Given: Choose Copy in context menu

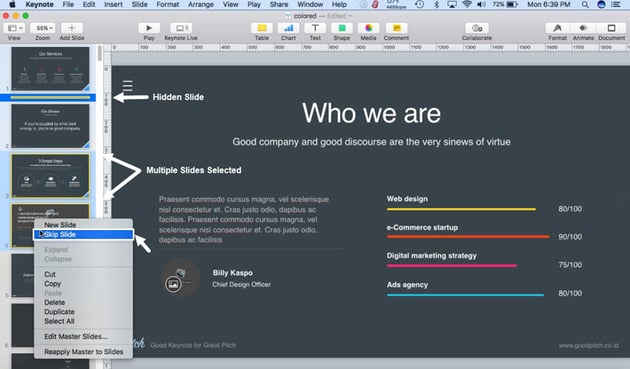Looking at the screenshot, I should point(83,283).
